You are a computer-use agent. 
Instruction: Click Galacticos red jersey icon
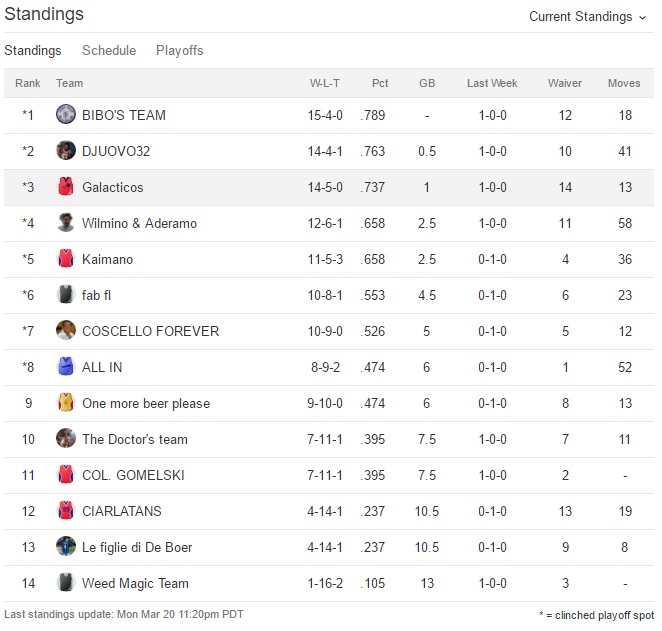(x=66, y=187)
